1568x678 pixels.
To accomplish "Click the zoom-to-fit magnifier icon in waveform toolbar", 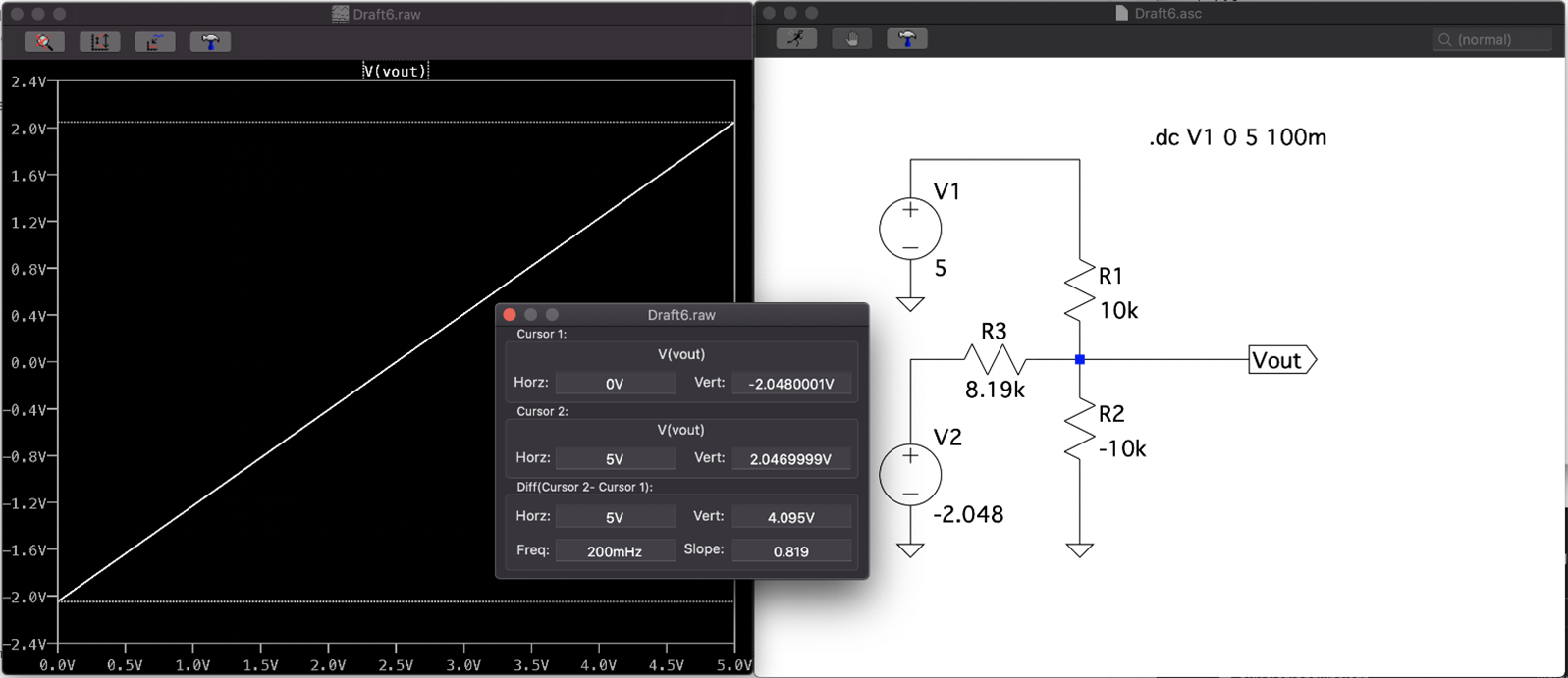I will point(44,41).
